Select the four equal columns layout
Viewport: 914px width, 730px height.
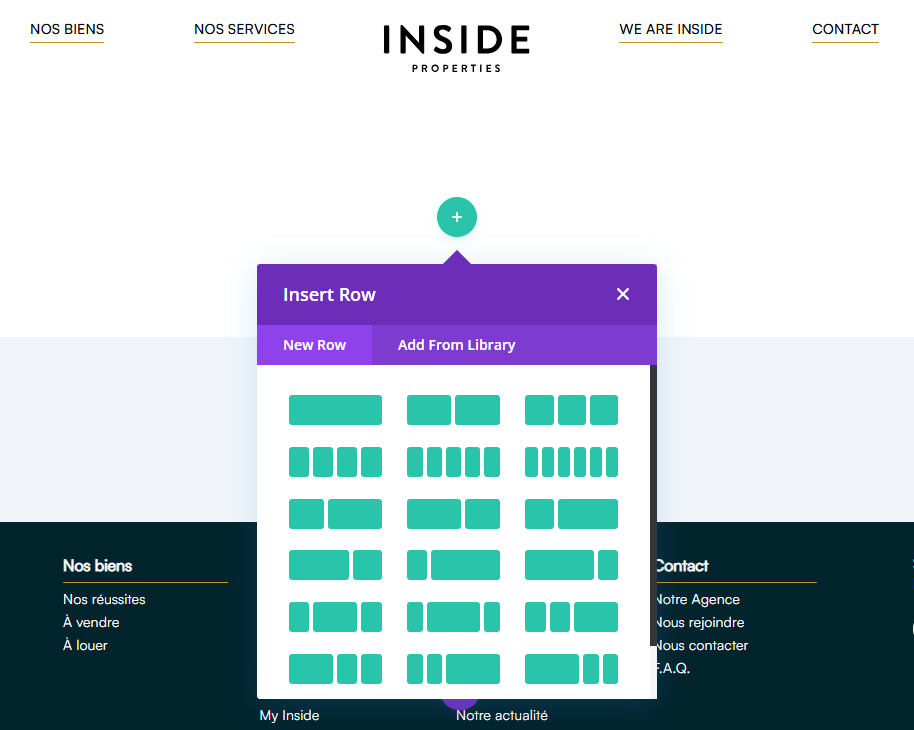335,462
